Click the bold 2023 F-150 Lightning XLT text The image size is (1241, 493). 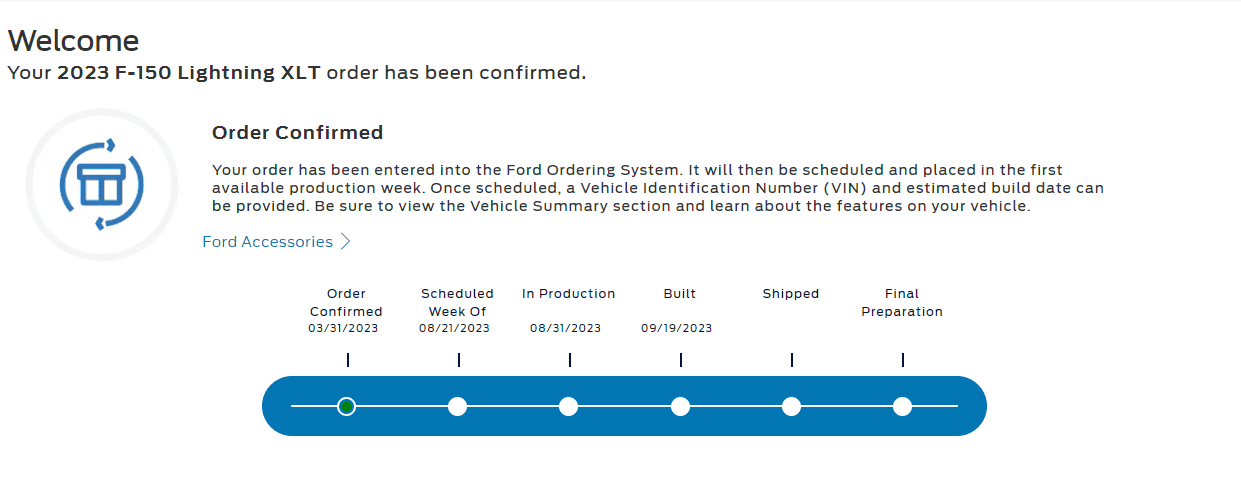pos(189,73)
